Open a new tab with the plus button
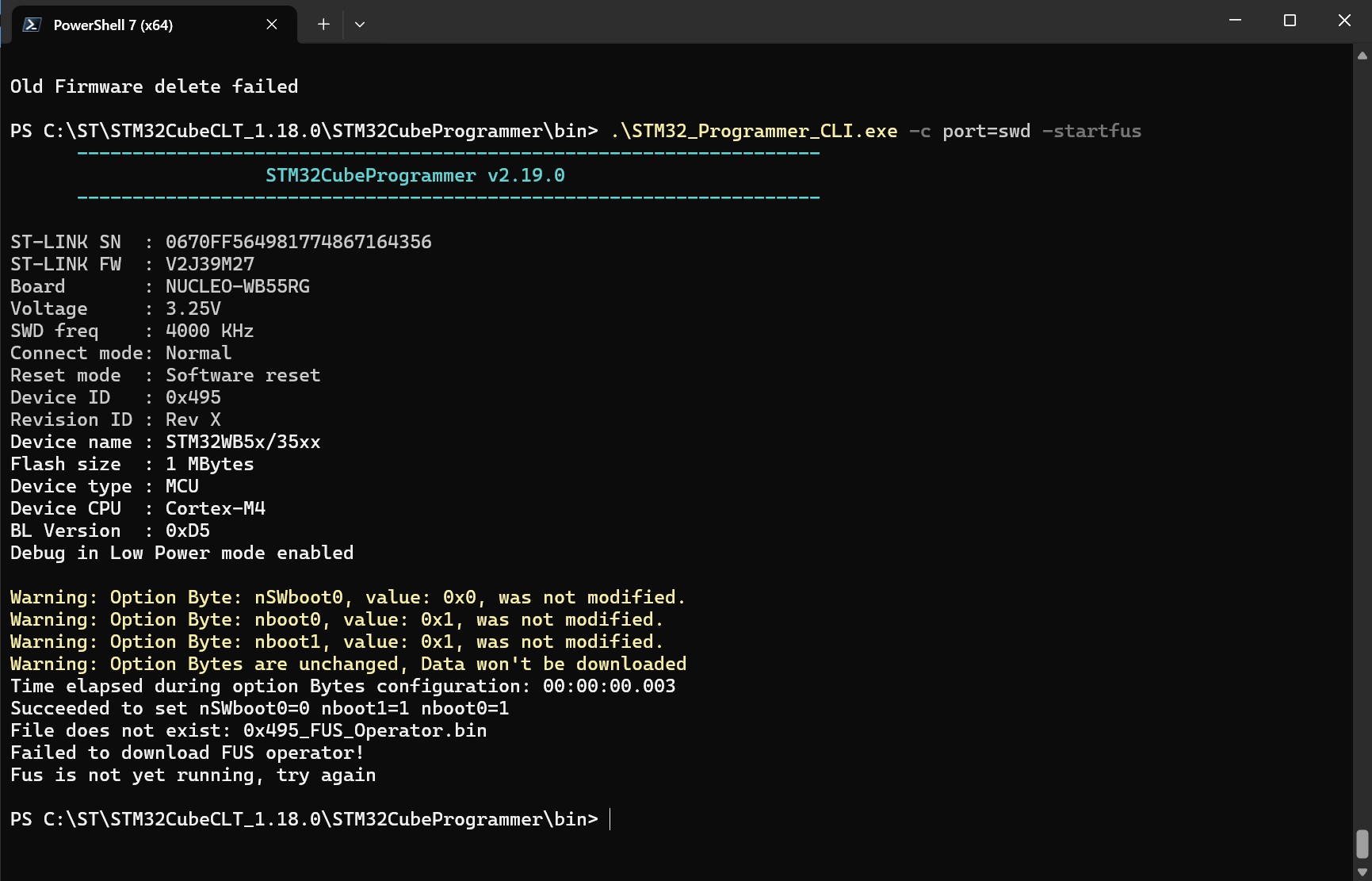Image resolution: width=1372 pixels, height=881 pixels. pyautogui.click(x=323, y=25)
